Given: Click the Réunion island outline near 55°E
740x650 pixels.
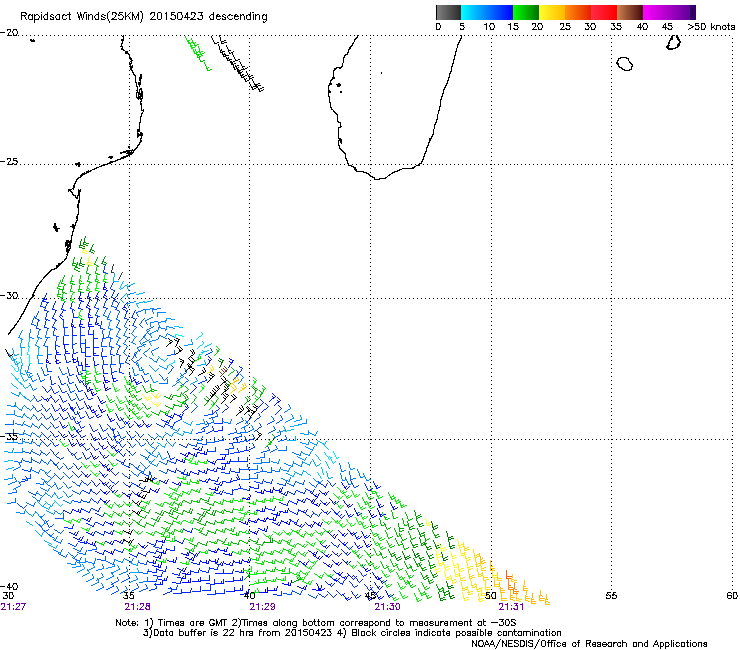Looking at the screenshot, I should pyautogui.click(x=625, y=64).
